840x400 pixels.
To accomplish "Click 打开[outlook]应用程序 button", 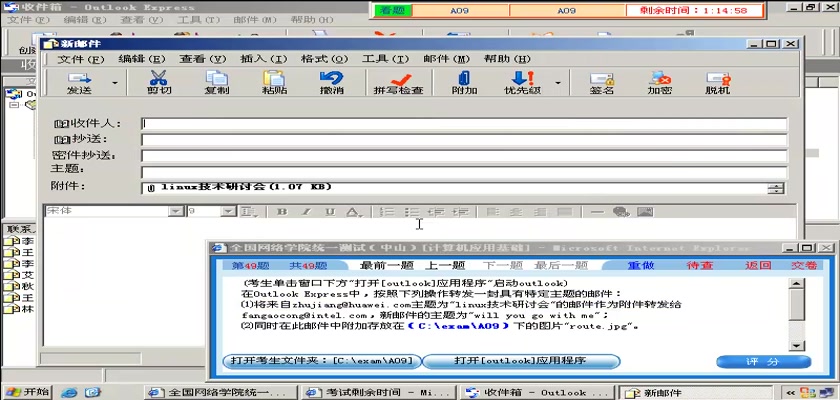I will coord(521,361).
